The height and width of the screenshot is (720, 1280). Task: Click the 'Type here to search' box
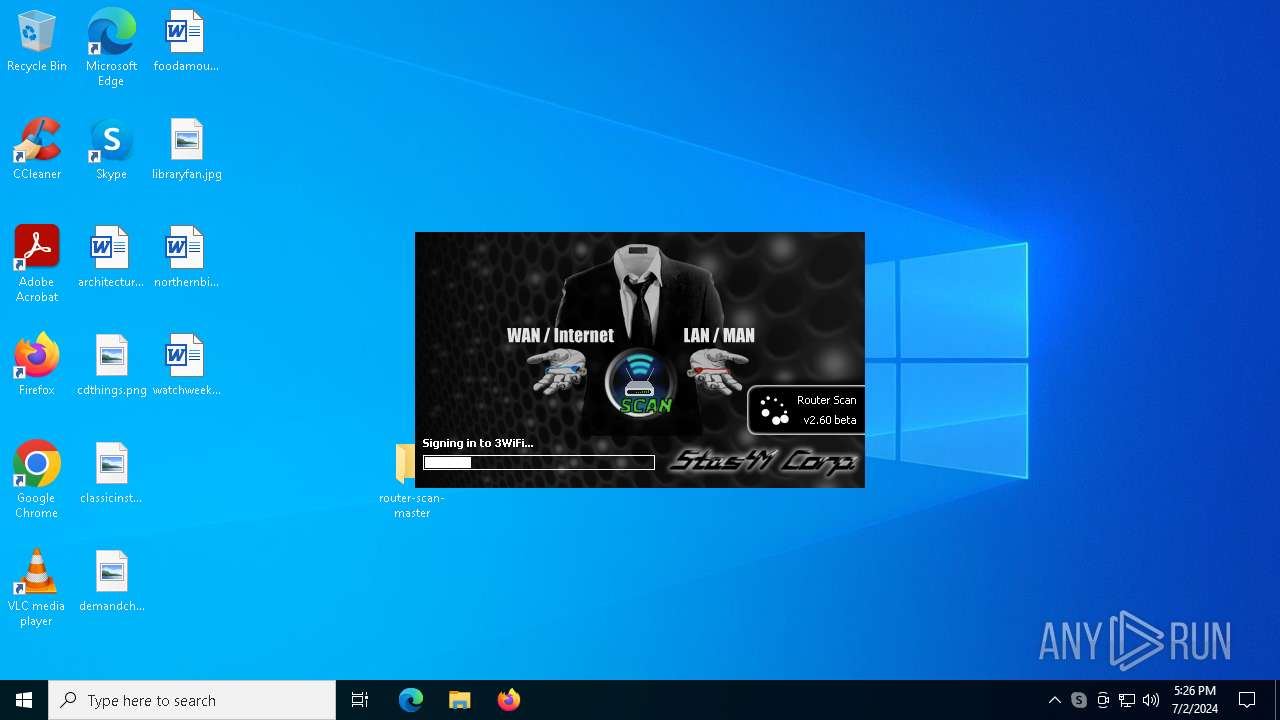pyautogui.click(x=192, y=700)
